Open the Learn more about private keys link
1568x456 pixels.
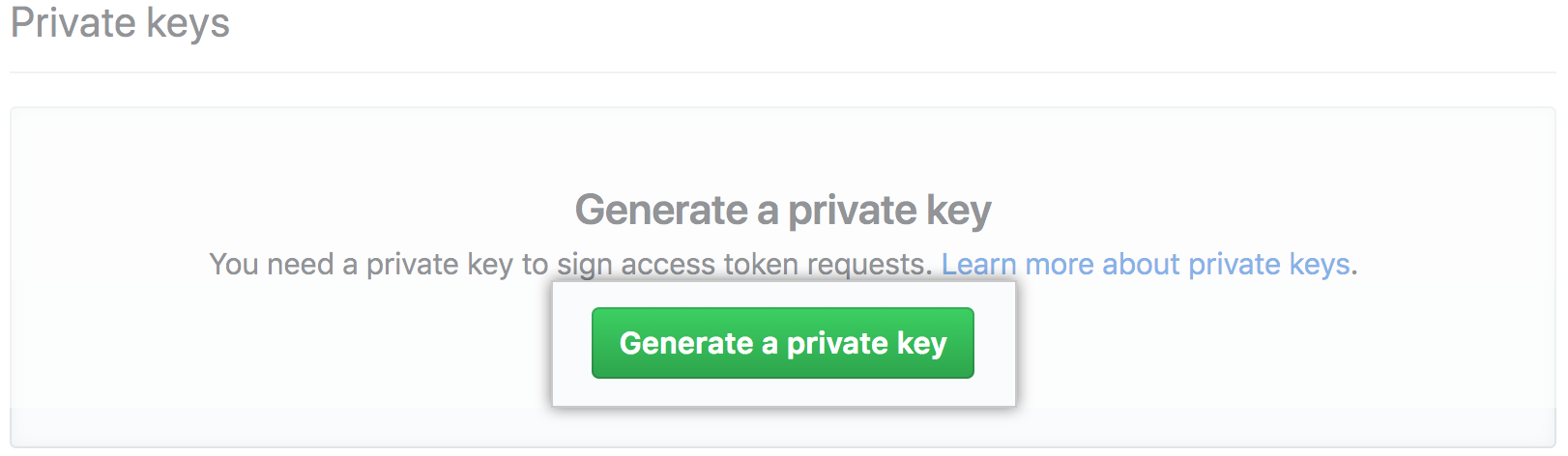(x=1145, y=264)
